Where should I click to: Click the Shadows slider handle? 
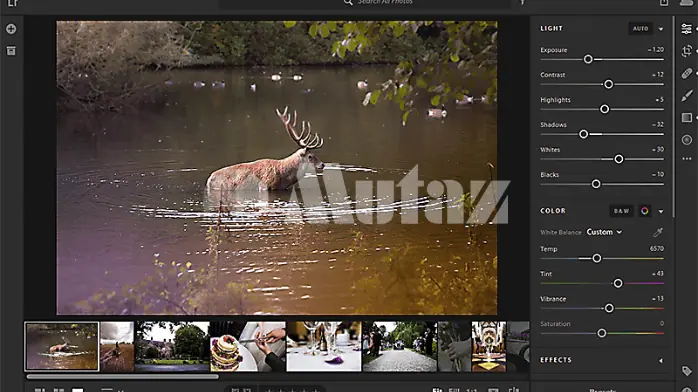coord(584,134)
